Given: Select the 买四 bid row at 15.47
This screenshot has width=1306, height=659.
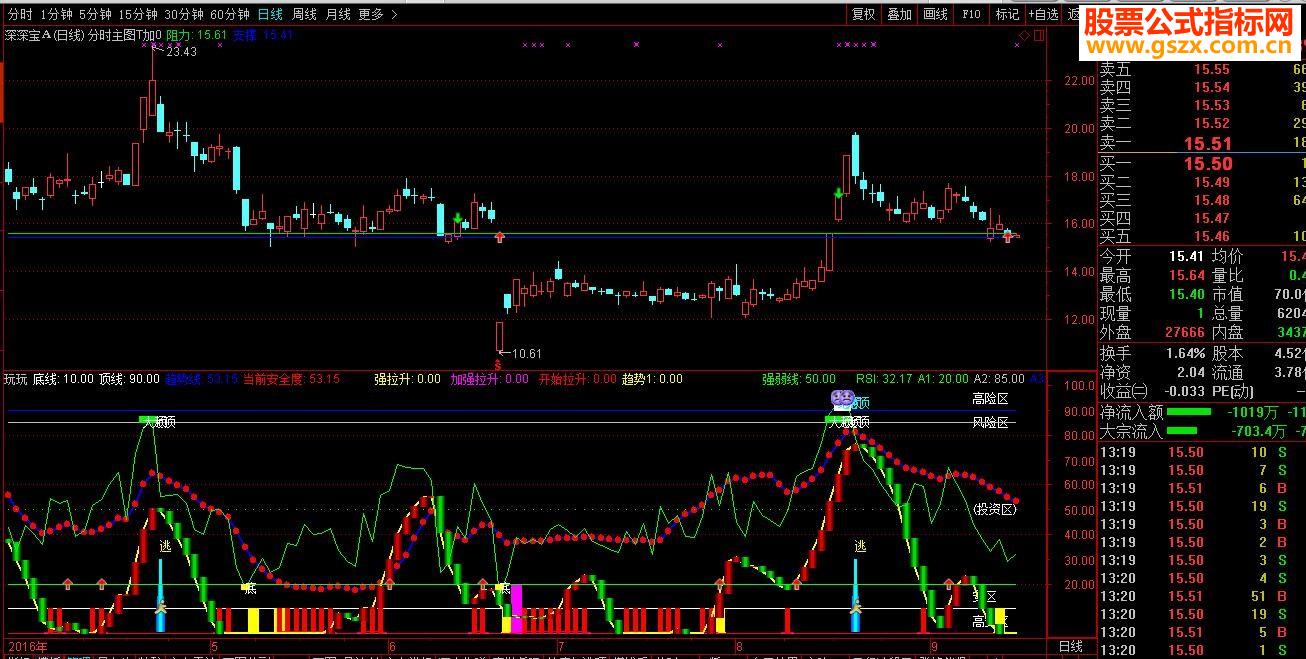Looking at the screenshot, I should pos(1202,218).
